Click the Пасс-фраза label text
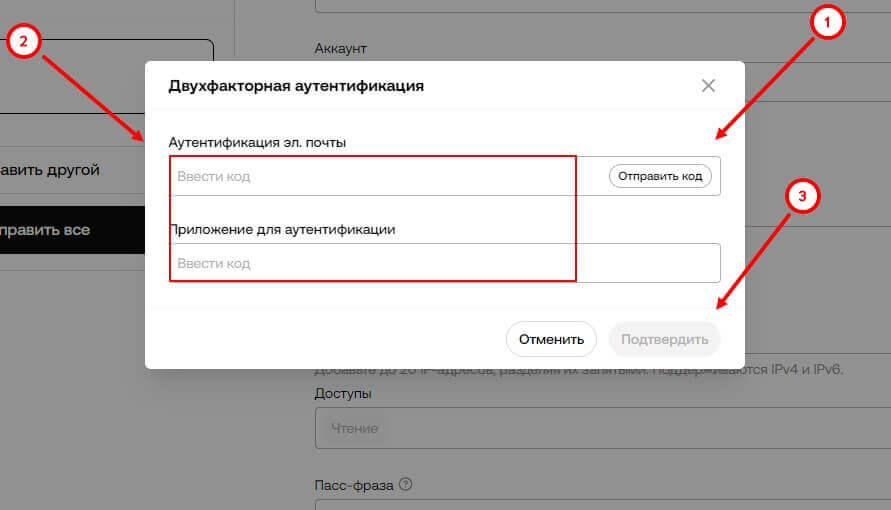Viewport: 891px width, 510px height. (354, 485)
